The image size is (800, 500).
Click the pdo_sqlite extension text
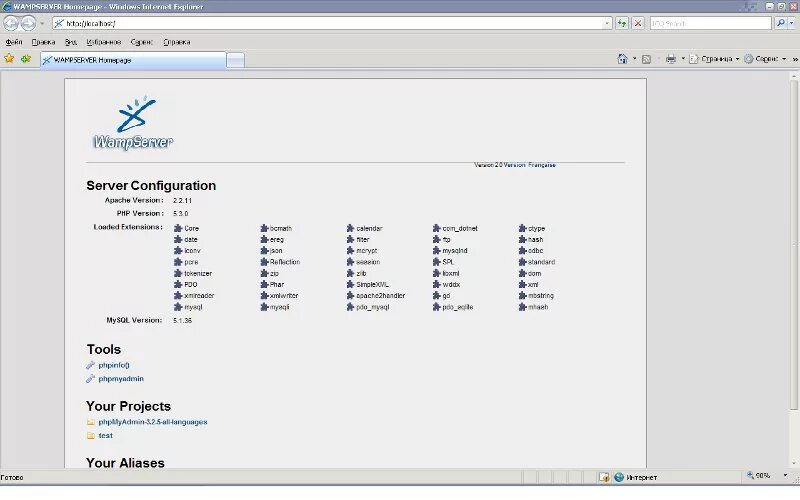(x=458, y=307)
